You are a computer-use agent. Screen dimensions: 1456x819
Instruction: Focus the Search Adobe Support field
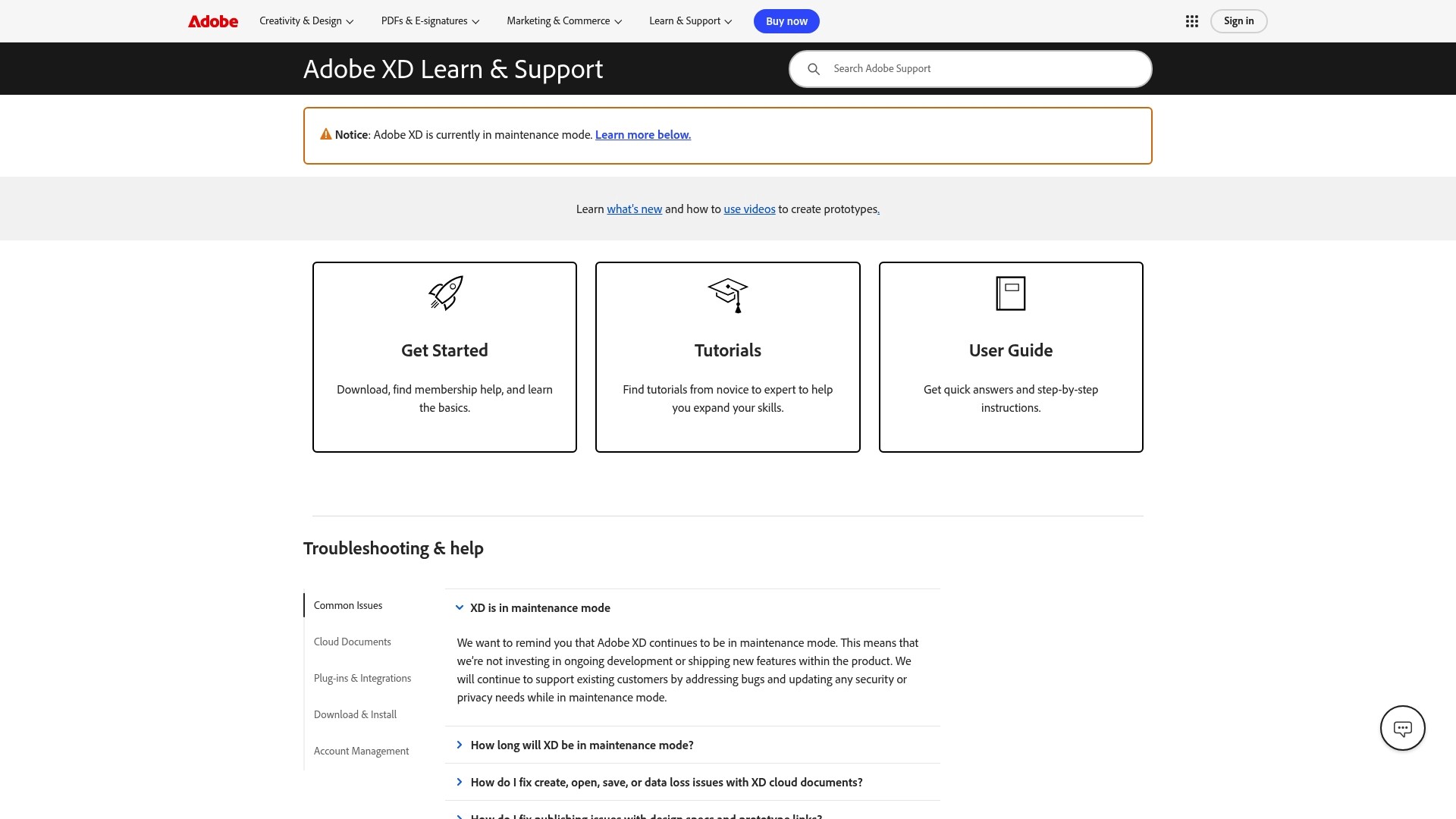(971, 69)
